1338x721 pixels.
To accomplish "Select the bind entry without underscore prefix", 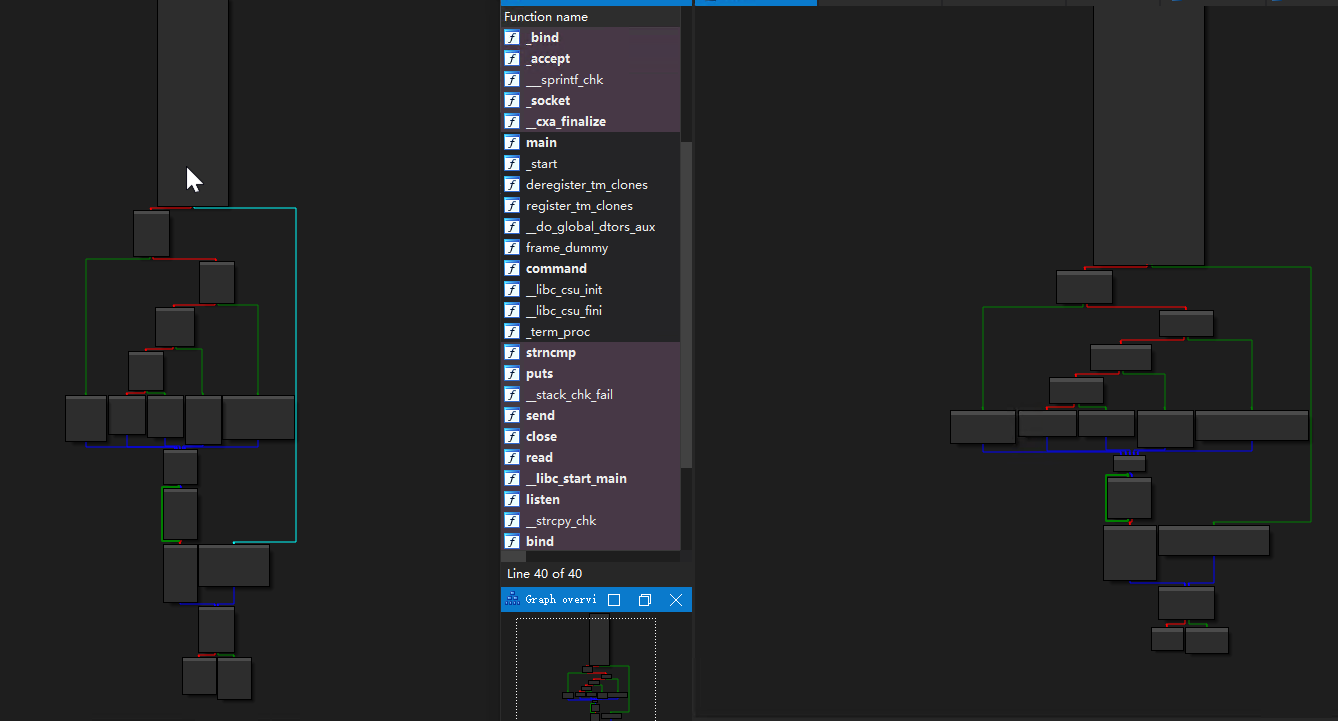I will (590, 542).
